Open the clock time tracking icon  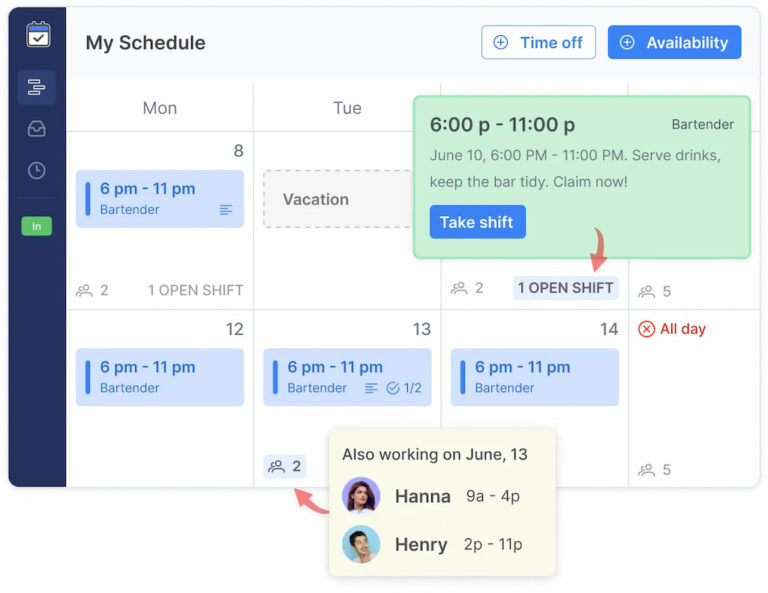click(x=37, y=170)
